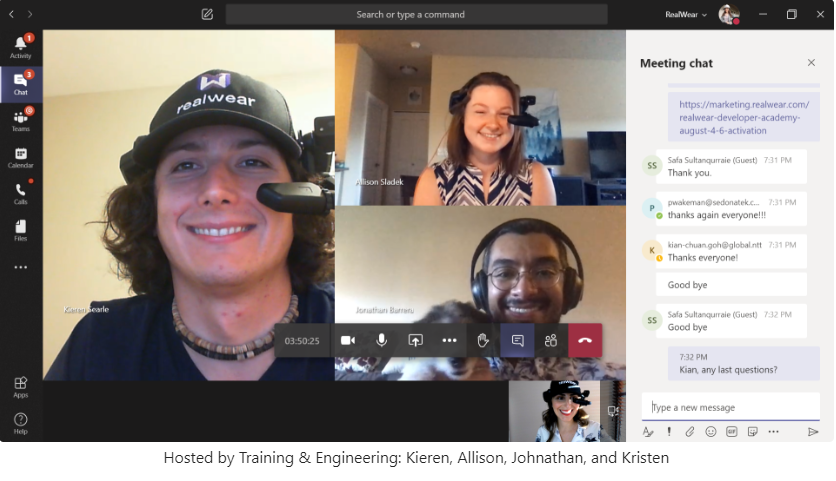
Task: Open the Activity feed in the sidebar
Action: [21, 47]
